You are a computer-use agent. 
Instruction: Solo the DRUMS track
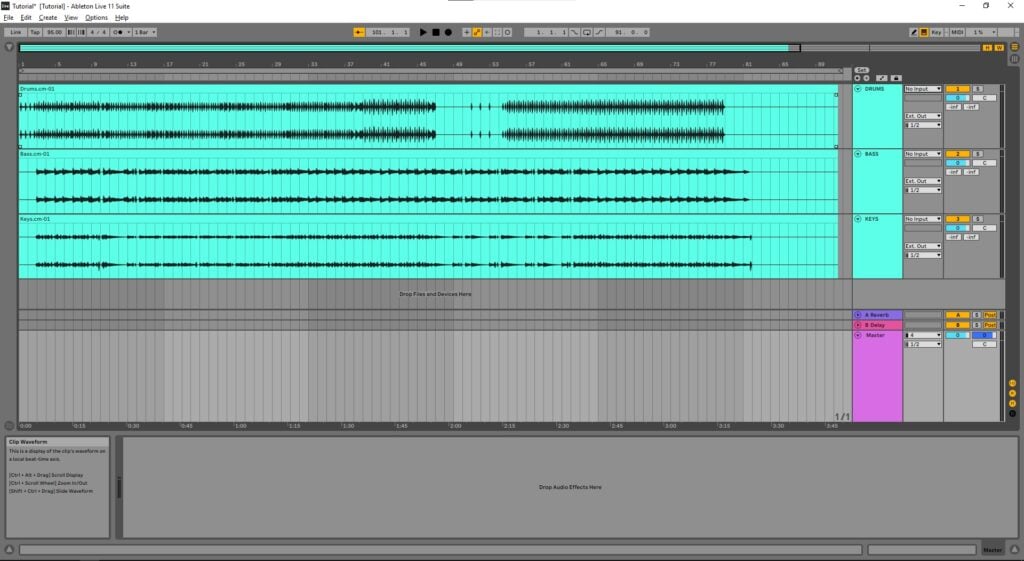pyautogui.click(x=978, y=89)
